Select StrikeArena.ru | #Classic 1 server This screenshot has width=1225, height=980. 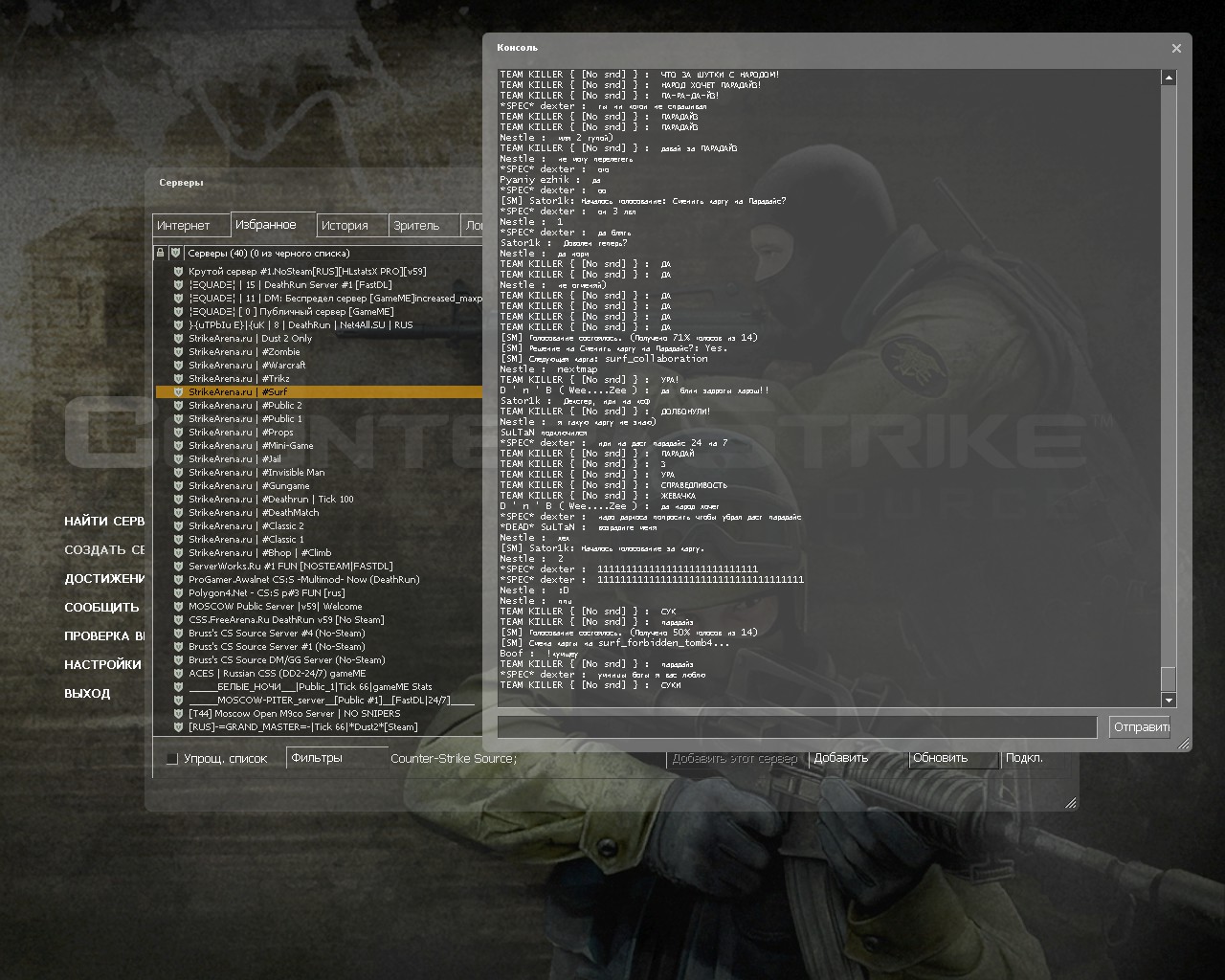320,540
